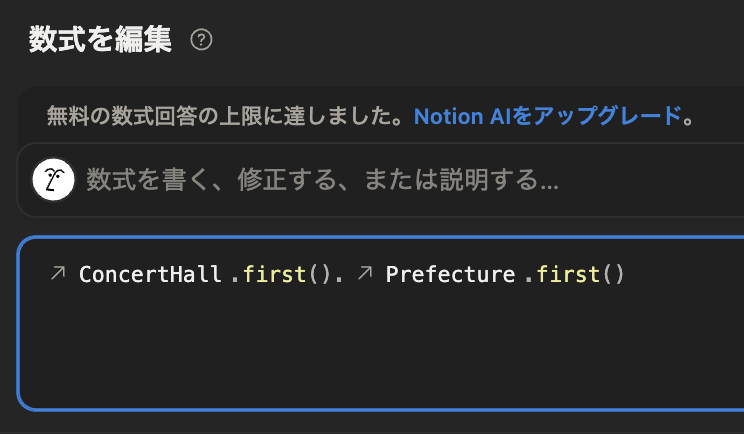Image resolution: width=744 pixels, height=434 pixels.
Task: Select the Prefecture property token
Action: click(450, 274)
